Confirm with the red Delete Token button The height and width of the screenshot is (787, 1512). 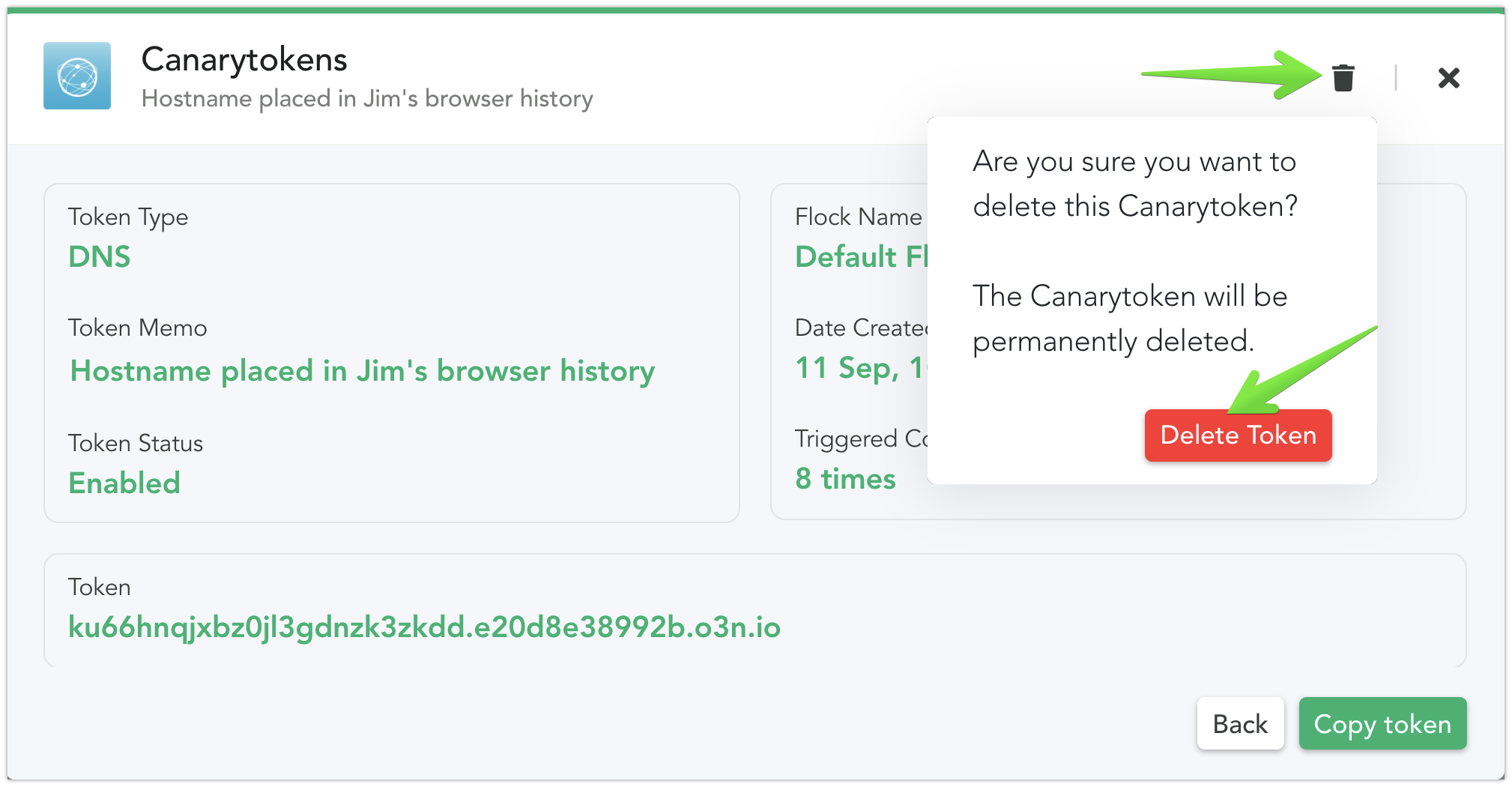tap(1238, 435)
